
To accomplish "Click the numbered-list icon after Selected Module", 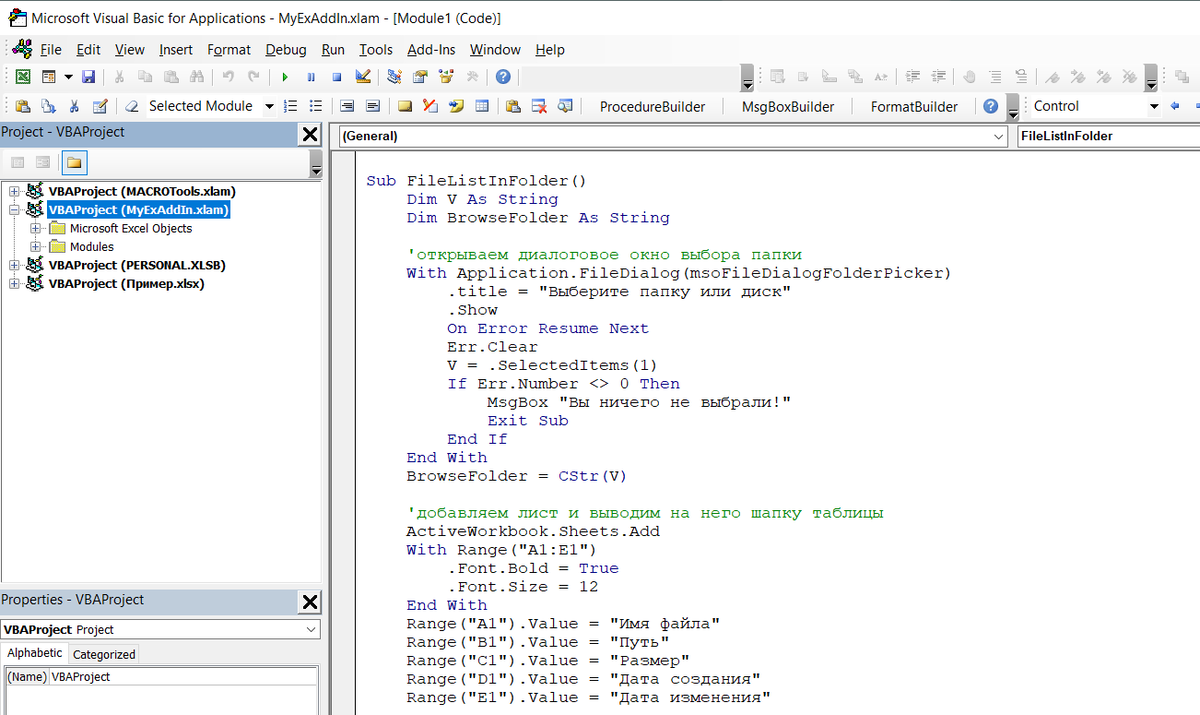I will [x=291, y=106].
